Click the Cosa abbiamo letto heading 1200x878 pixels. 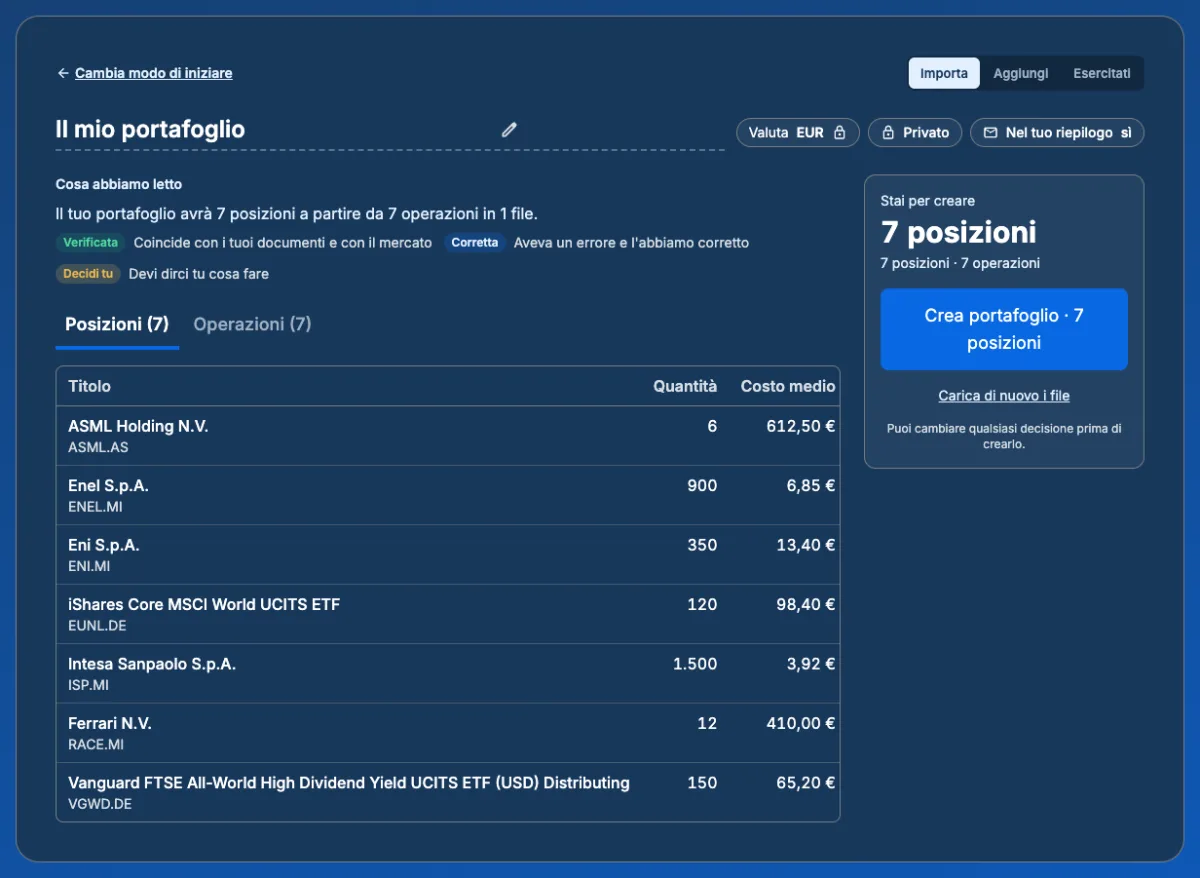tap(119, 184)
